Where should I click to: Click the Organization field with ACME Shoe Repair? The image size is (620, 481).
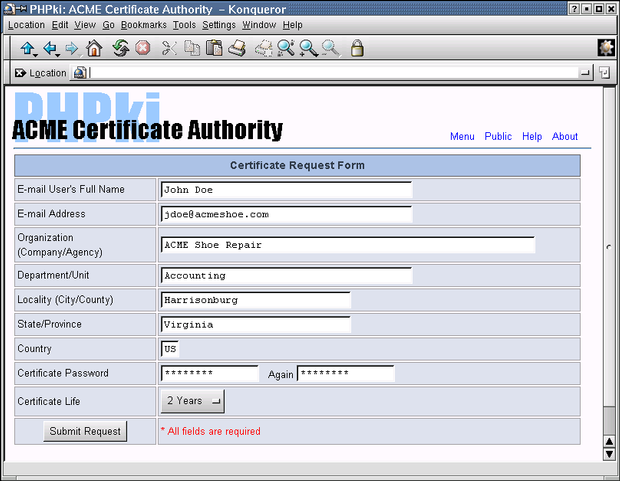(x=348, y=245)
